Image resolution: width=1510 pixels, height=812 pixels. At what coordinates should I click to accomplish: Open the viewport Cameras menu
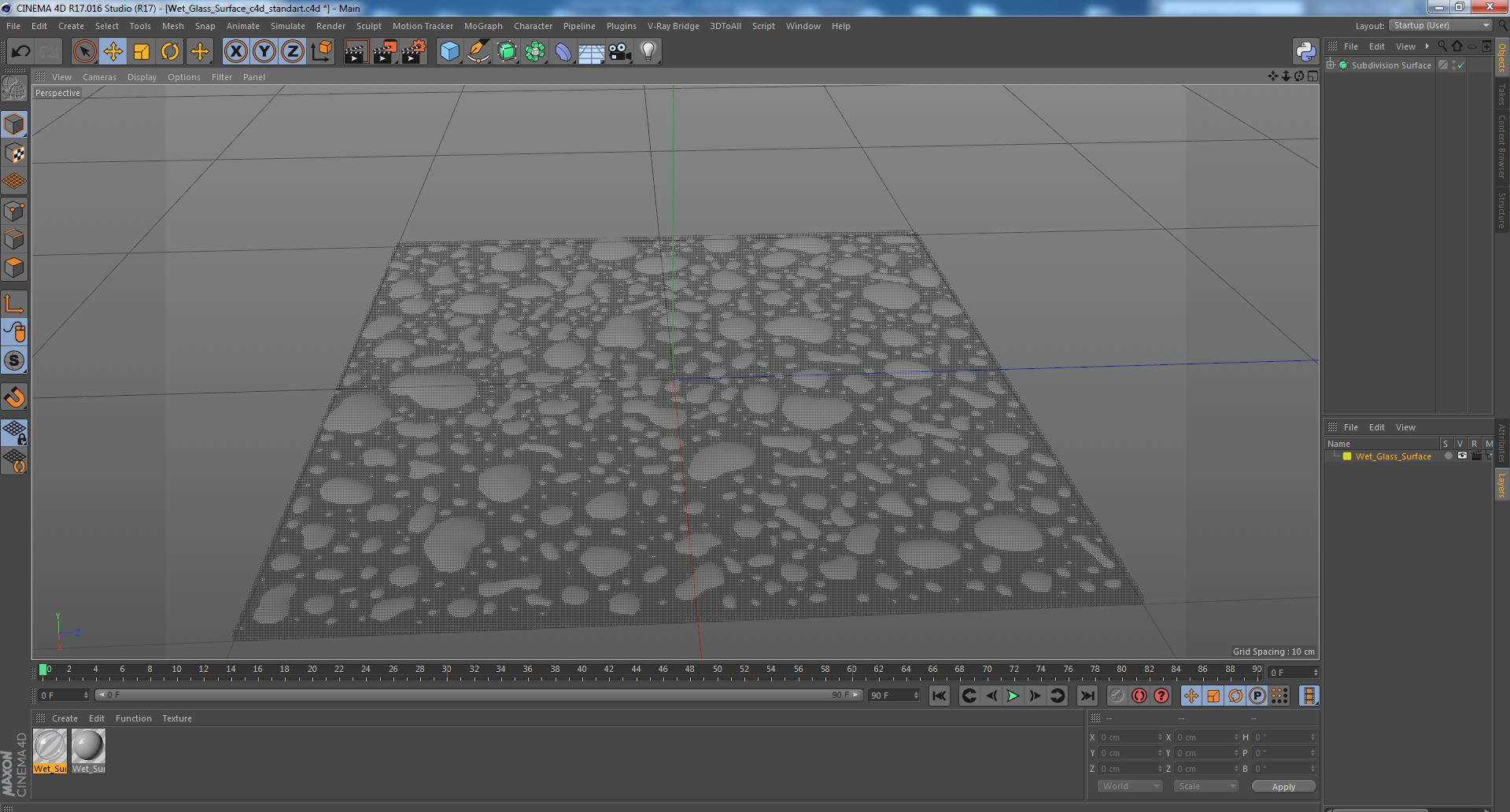pyautogui.click(x=99, y=77)
